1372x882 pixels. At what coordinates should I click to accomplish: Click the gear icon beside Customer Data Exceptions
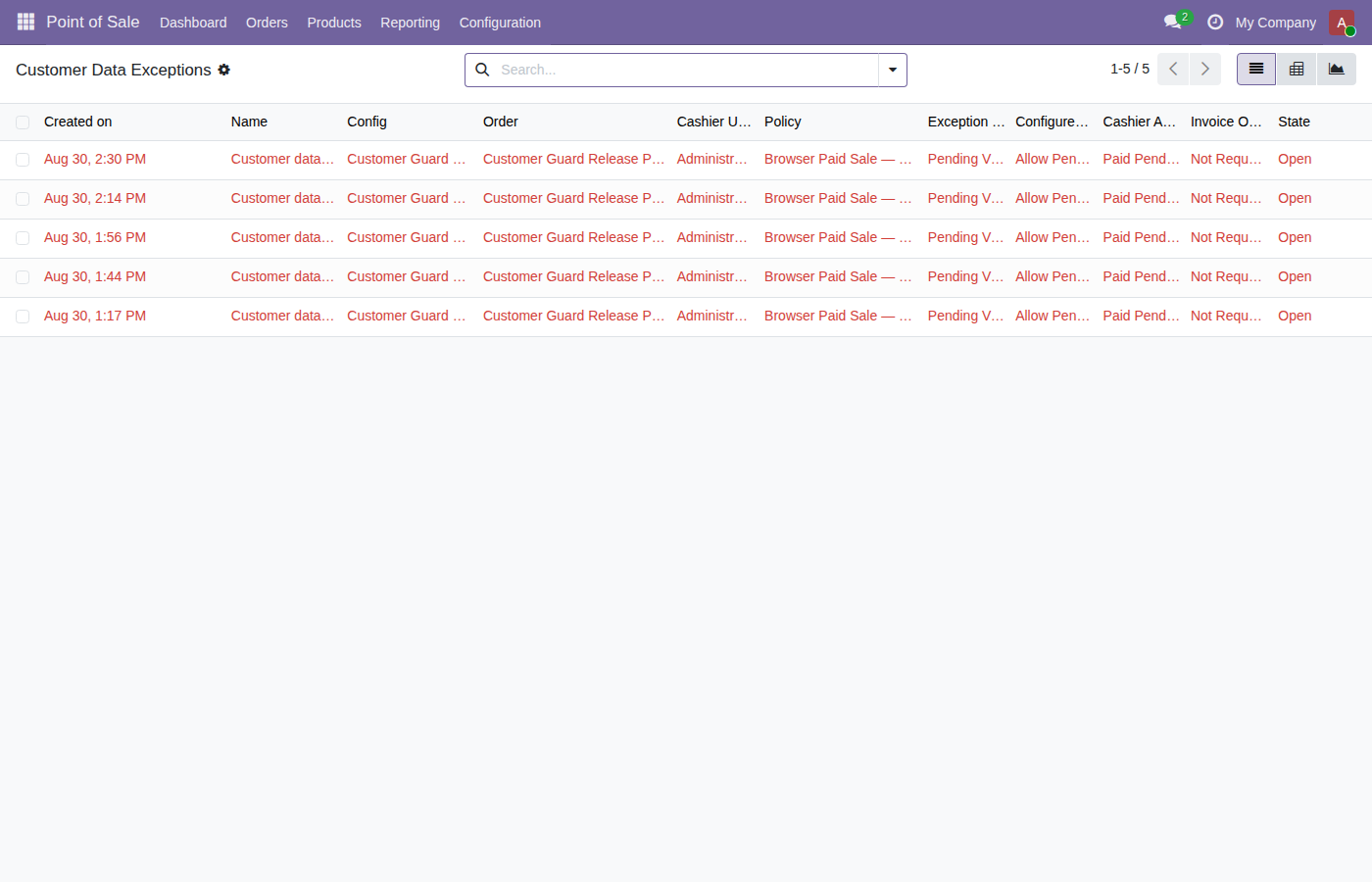coord(224,70)
